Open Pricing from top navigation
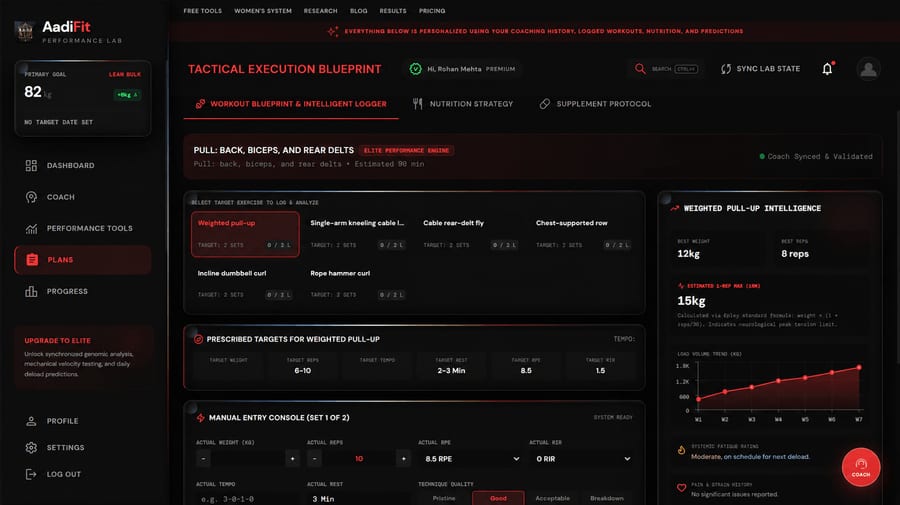Viewport: 900px width, 505px height. (x=432, y=11)
